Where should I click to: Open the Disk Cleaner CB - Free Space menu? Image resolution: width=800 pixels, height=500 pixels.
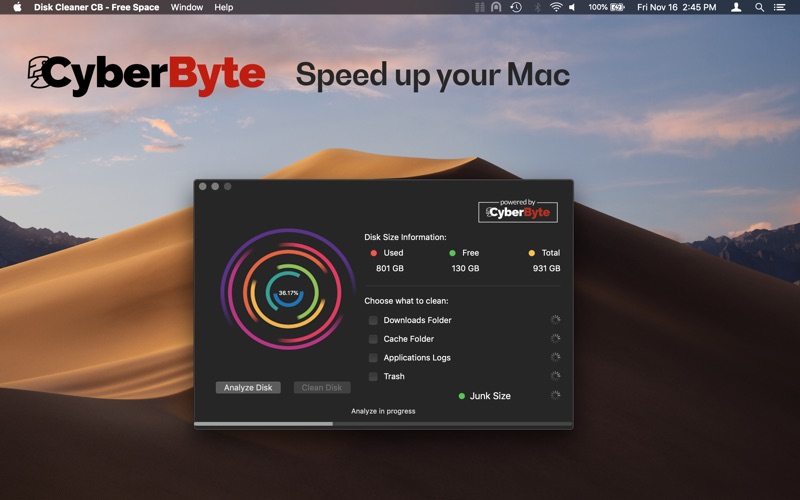tap(96, 7)
